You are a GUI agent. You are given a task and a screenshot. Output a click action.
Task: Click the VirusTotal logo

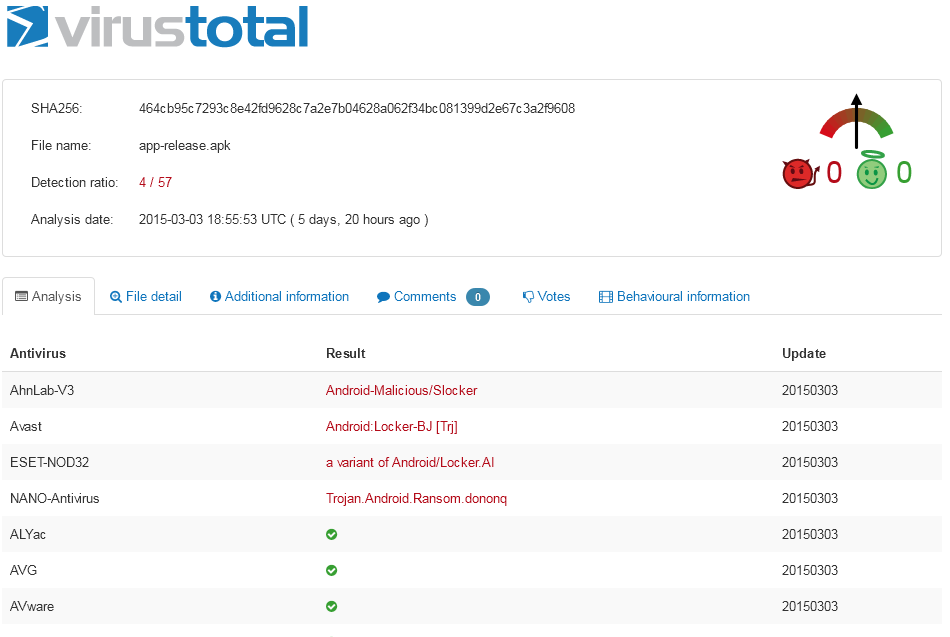tap(158, 27)
